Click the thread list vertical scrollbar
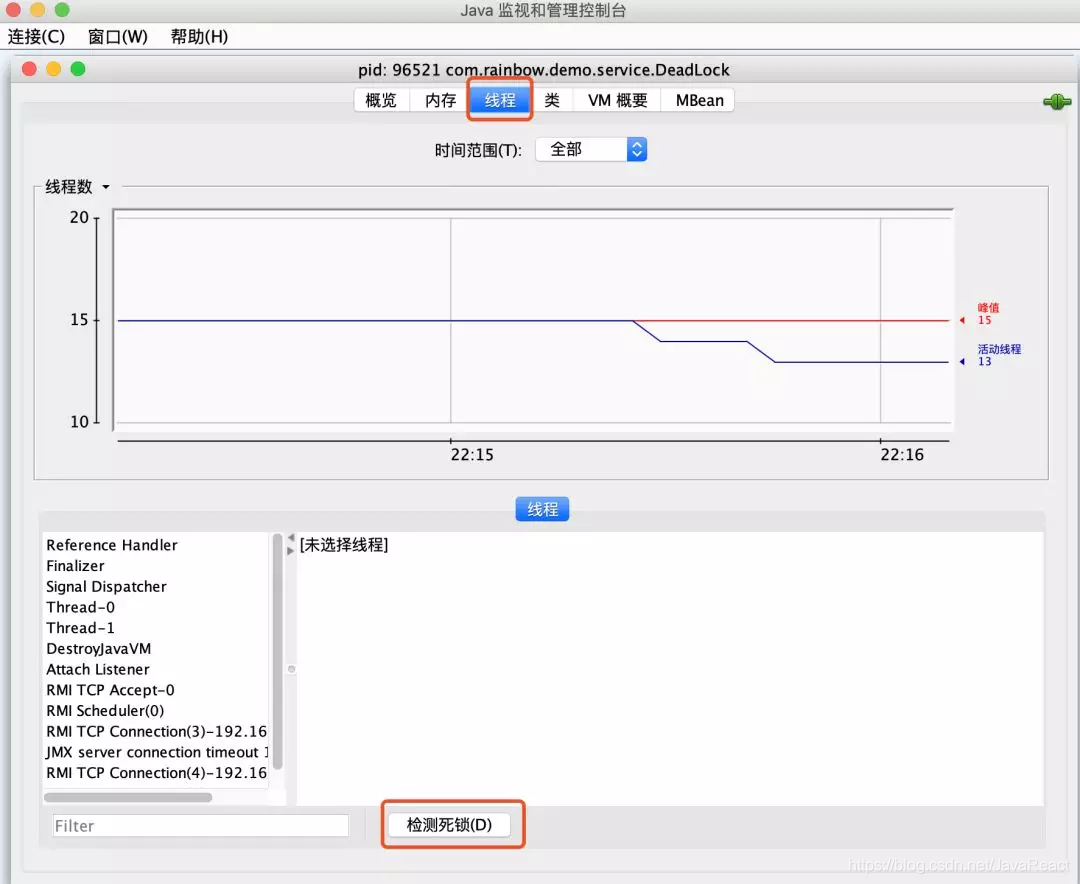 pos(278,651)
